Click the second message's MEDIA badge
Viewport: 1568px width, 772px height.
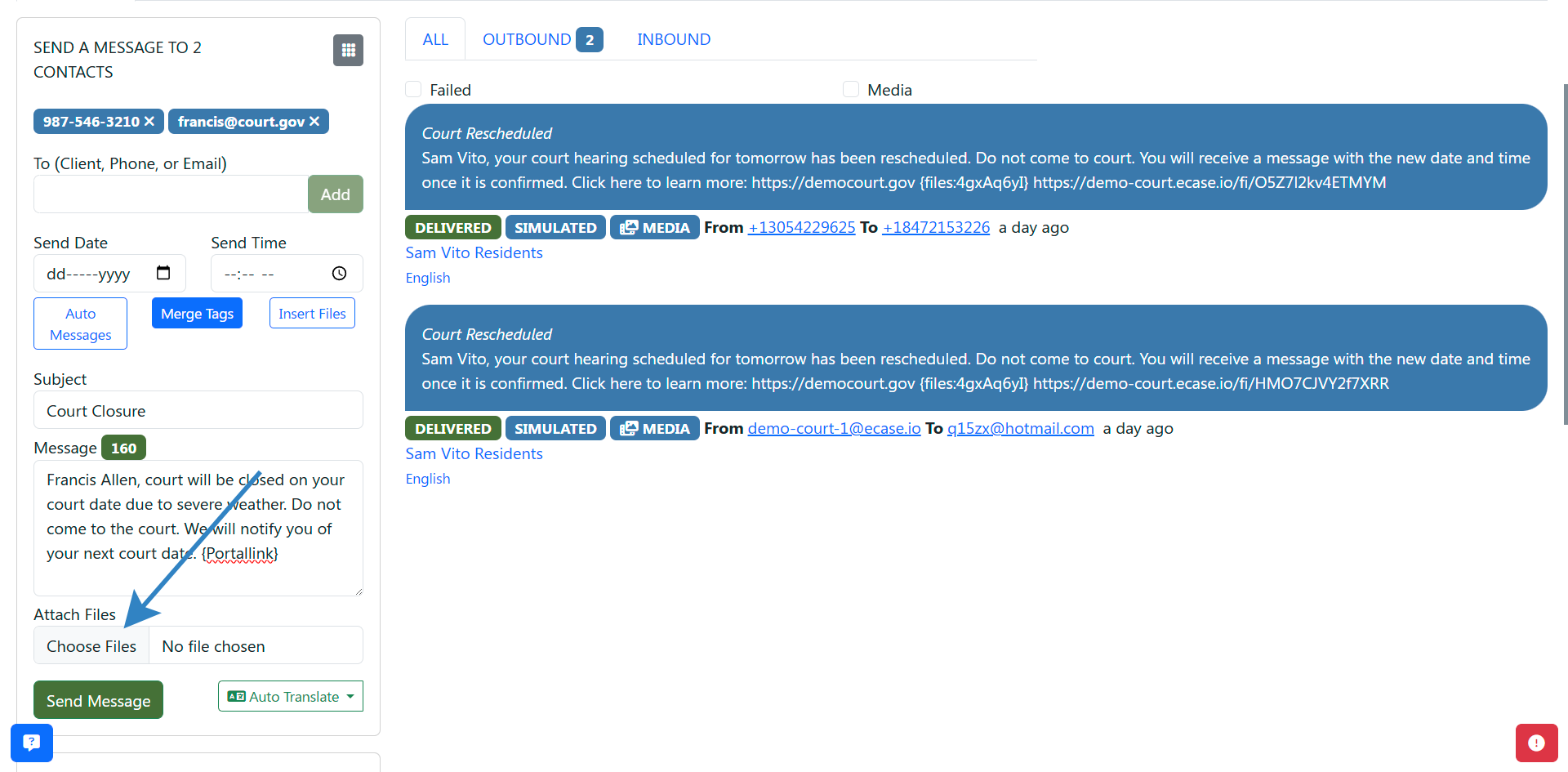655,428
